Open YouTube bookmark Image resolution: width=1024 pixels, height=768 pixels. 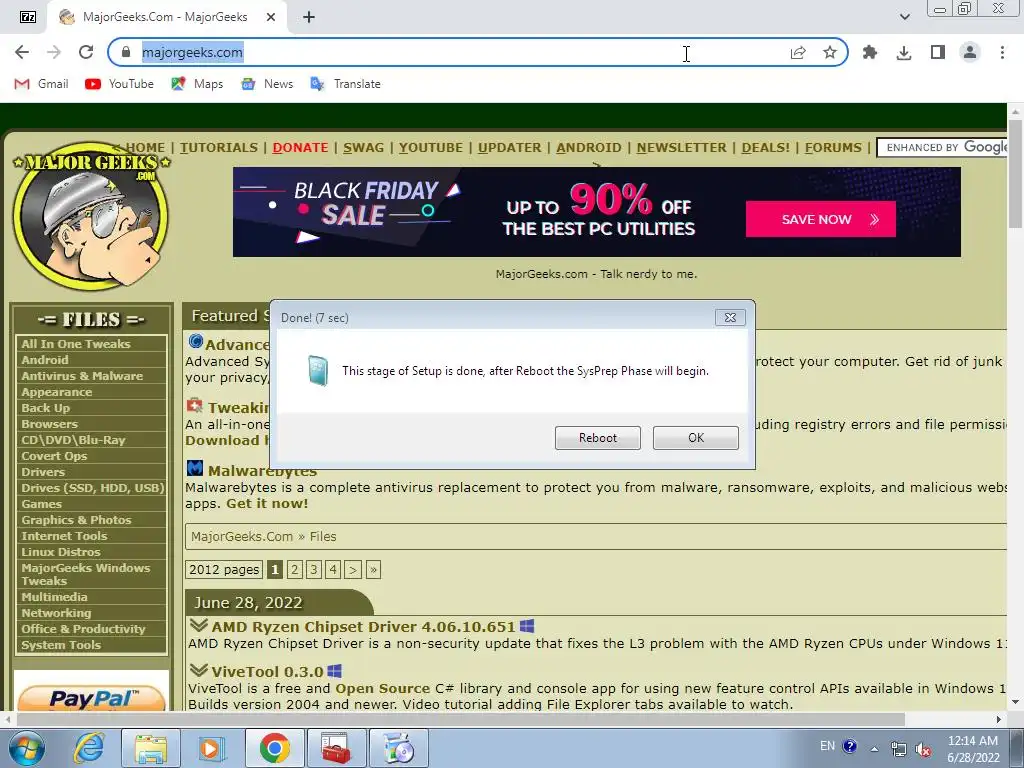pyautogui.click(x=120, y=84)
